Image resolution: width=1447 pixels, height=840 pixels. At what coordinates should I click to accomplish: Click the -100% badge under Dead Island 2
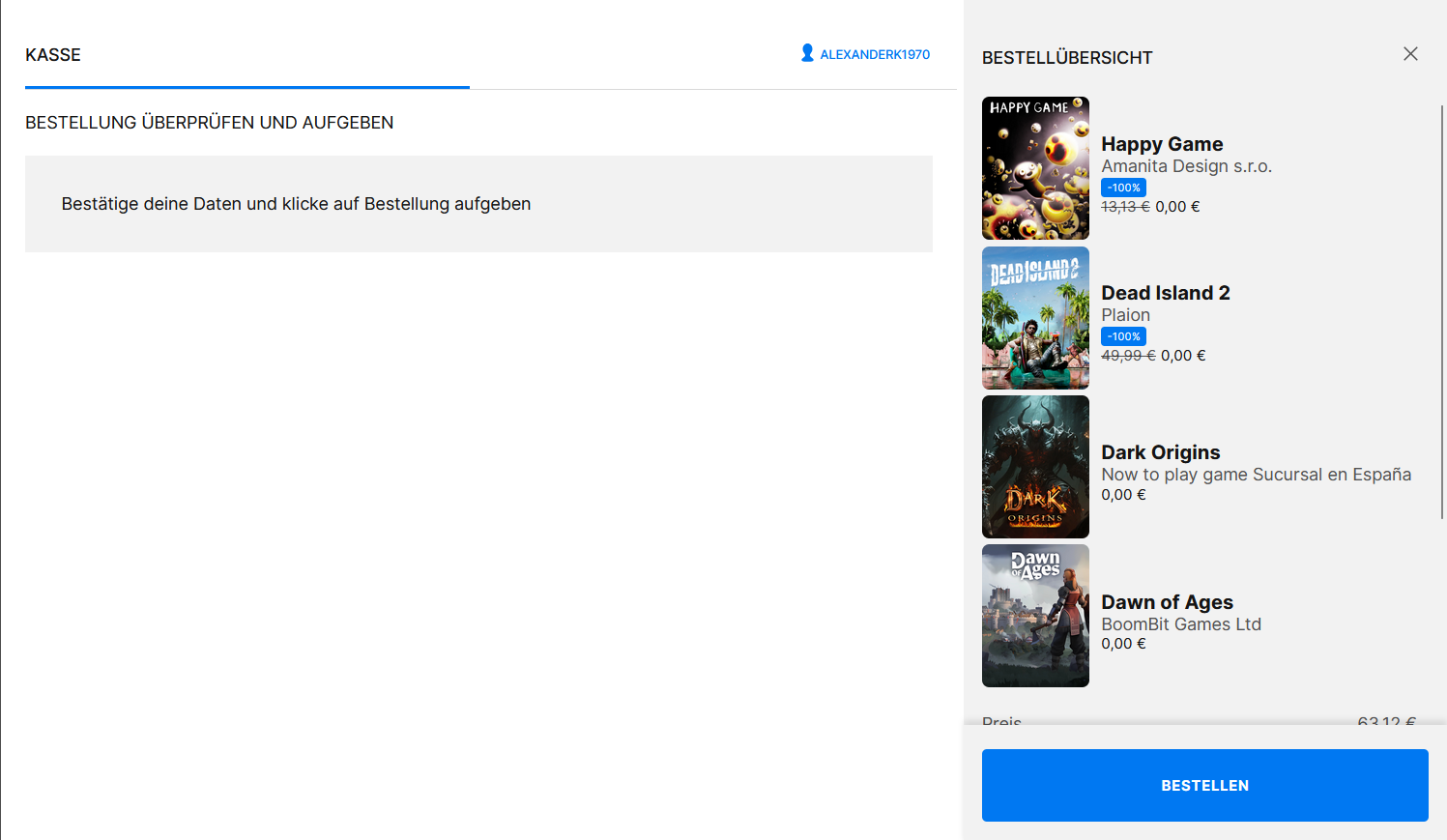(1123, 336)
